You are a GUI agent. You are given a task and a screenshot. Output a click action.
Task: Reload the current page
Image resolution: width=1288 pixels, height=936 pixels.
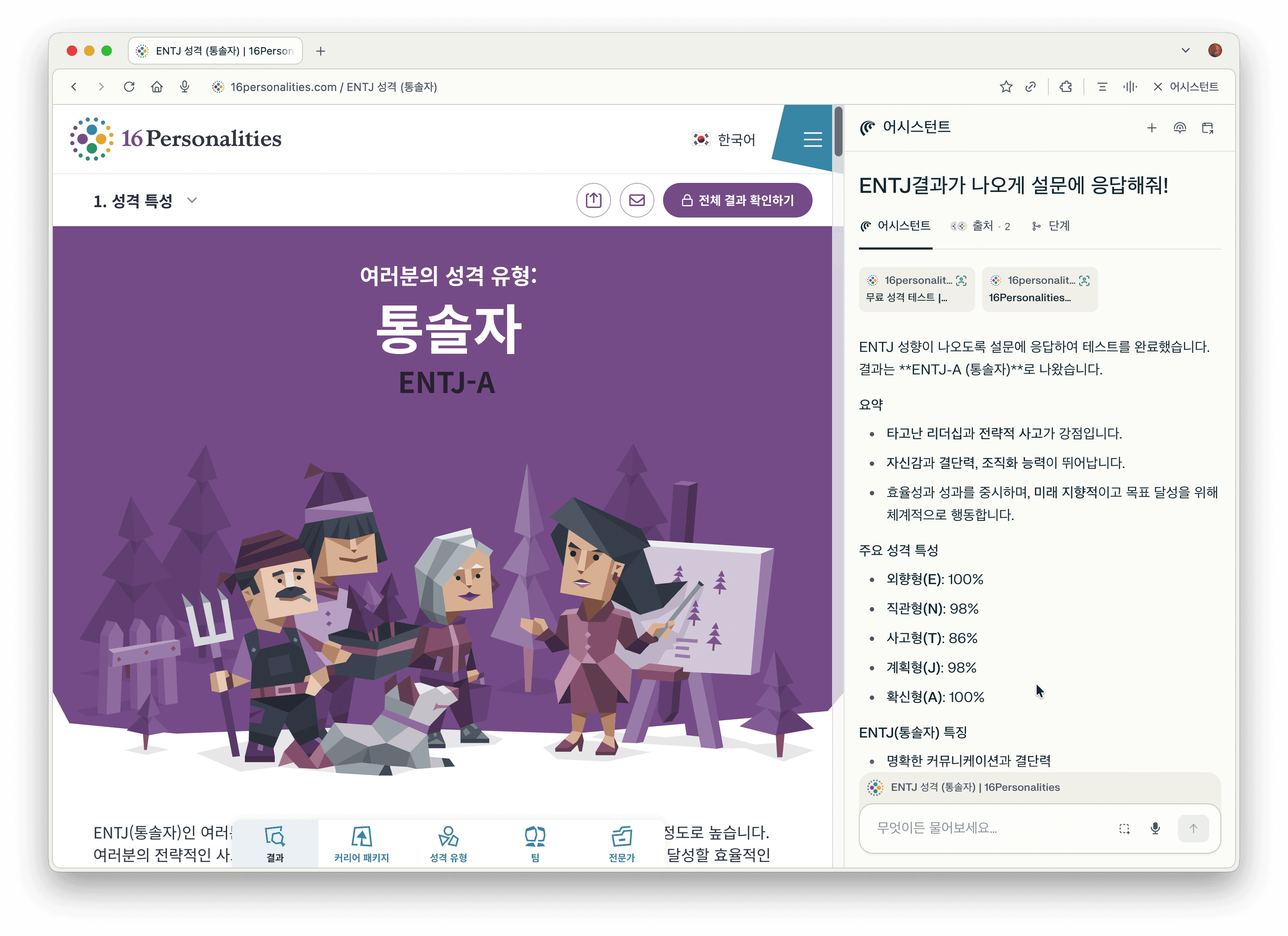click(x=129, y=86)
